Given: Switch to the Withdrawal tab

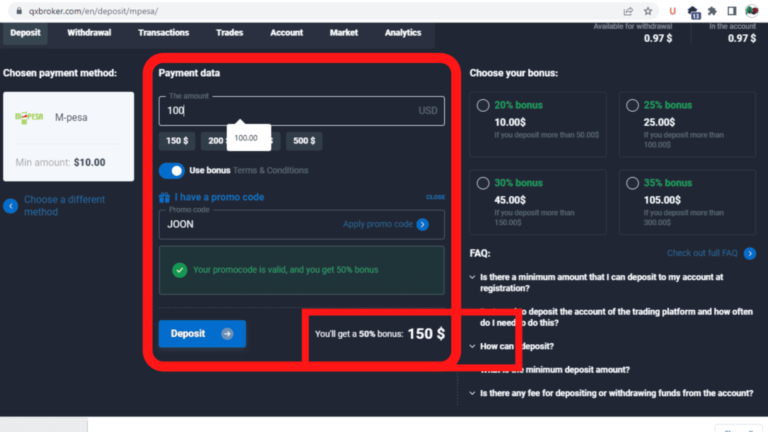Looking at the screenshot, I should point(89,33).
